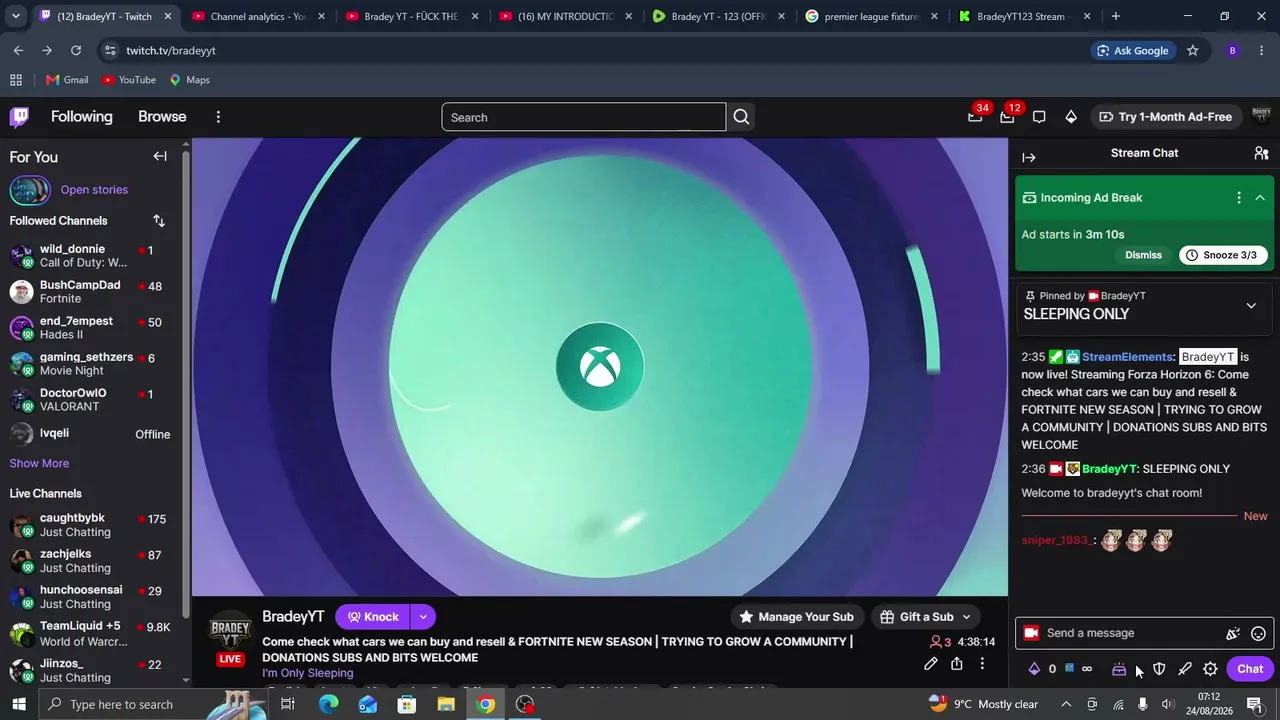The image size is (1280, 720).
Task: Click the purple Knock button
Action: (x=373, y=617)
